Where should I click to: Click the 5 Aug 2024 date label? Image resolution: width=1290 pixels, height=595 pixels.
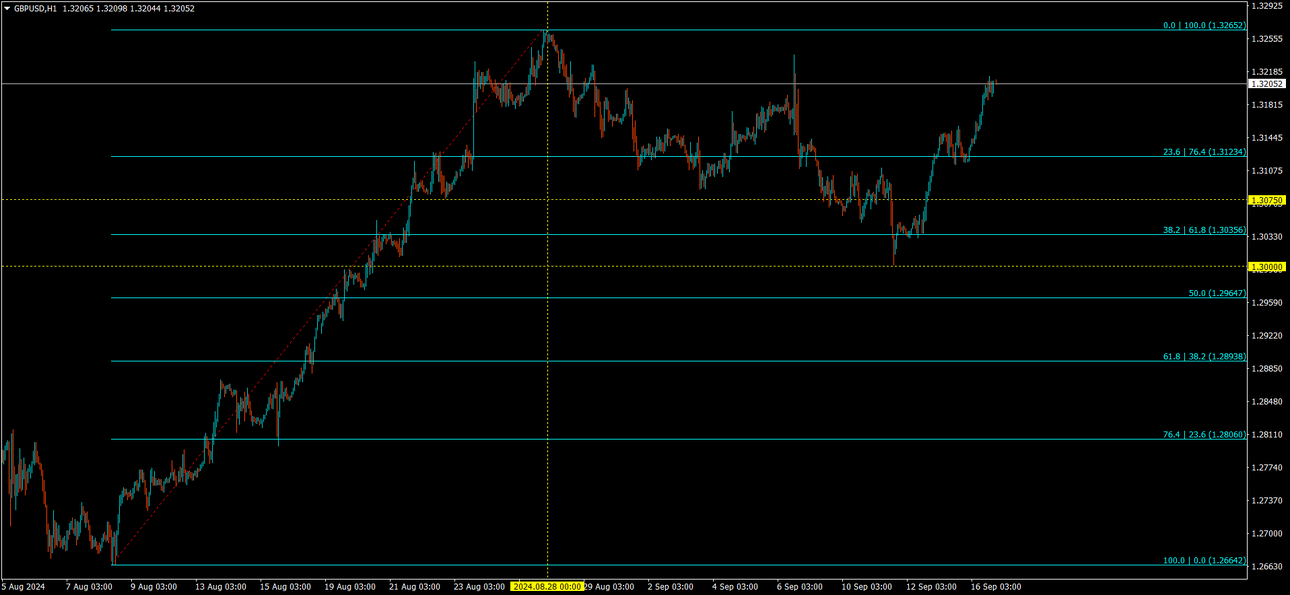(23, 587)
